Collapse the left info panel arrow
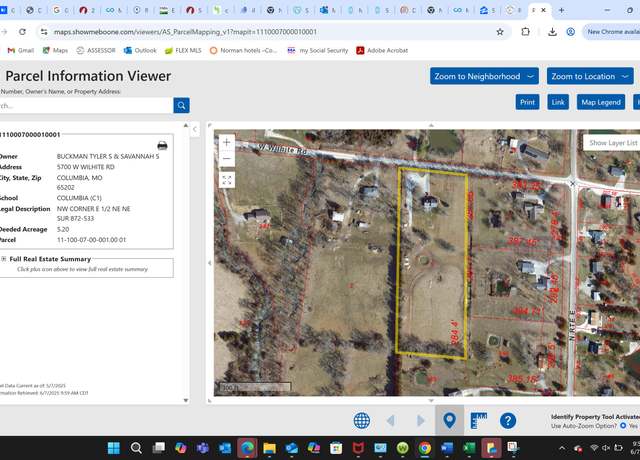This screenshot has width=640, height=460. click(x=195, y=130)
